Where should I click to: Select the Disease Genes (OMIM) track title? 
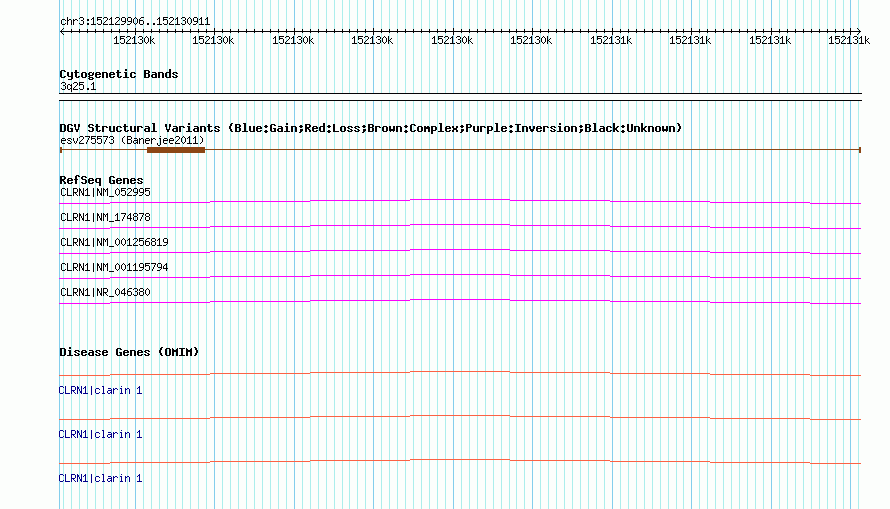(129, 352)
